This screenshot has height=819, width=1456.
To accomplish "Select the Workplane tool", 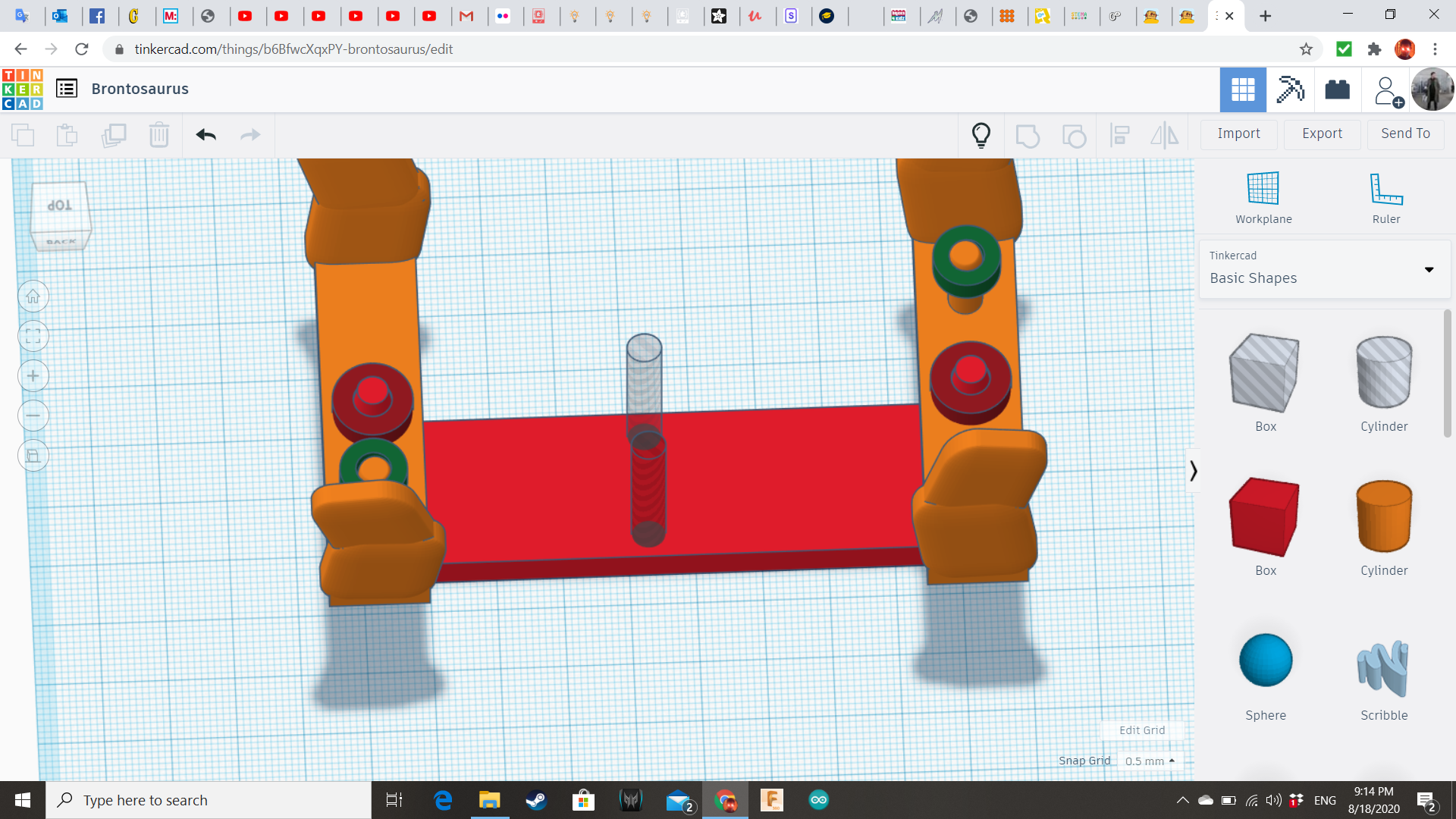I will coord(1263,198).
